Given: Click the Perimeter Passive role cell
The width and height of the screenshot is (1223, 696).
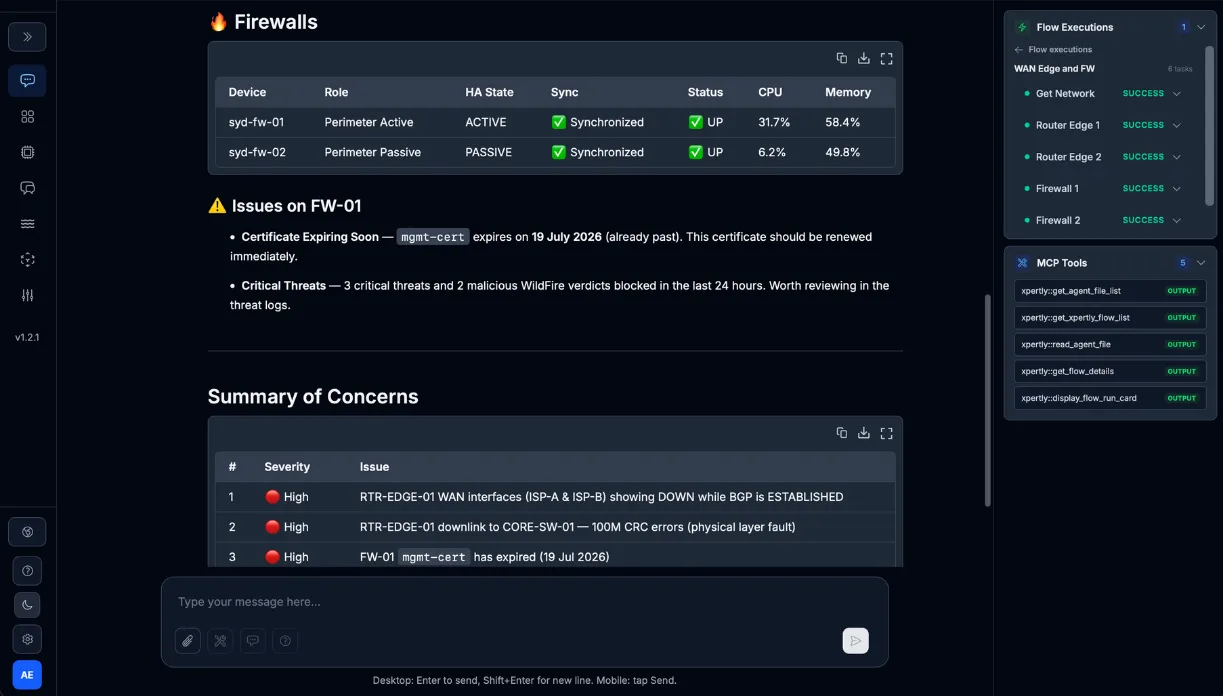Looking at the screenshot, I should (x=372, y=152).
